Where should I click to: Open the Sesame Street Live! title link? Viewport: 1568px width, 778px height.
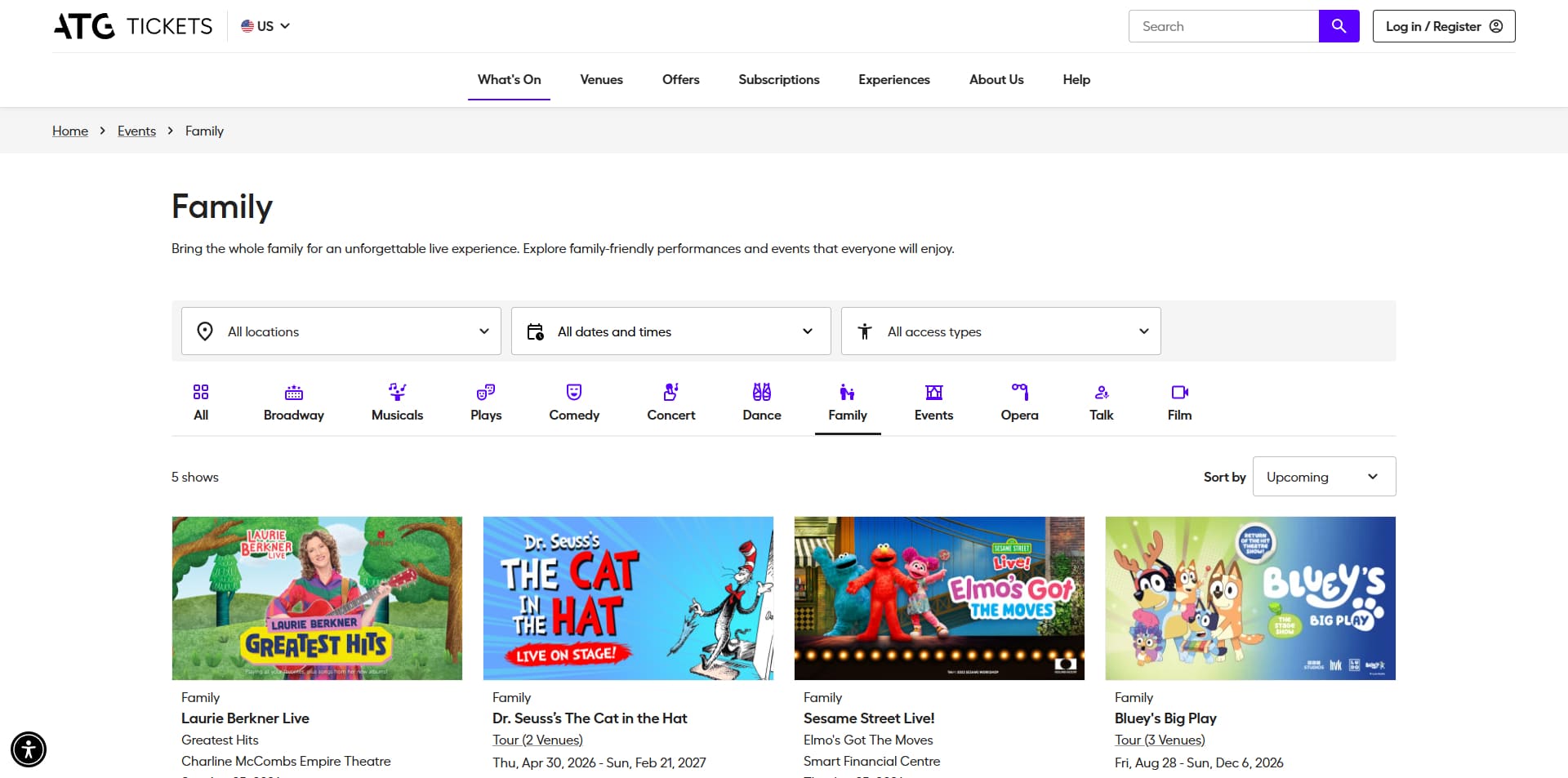[869, 718]
